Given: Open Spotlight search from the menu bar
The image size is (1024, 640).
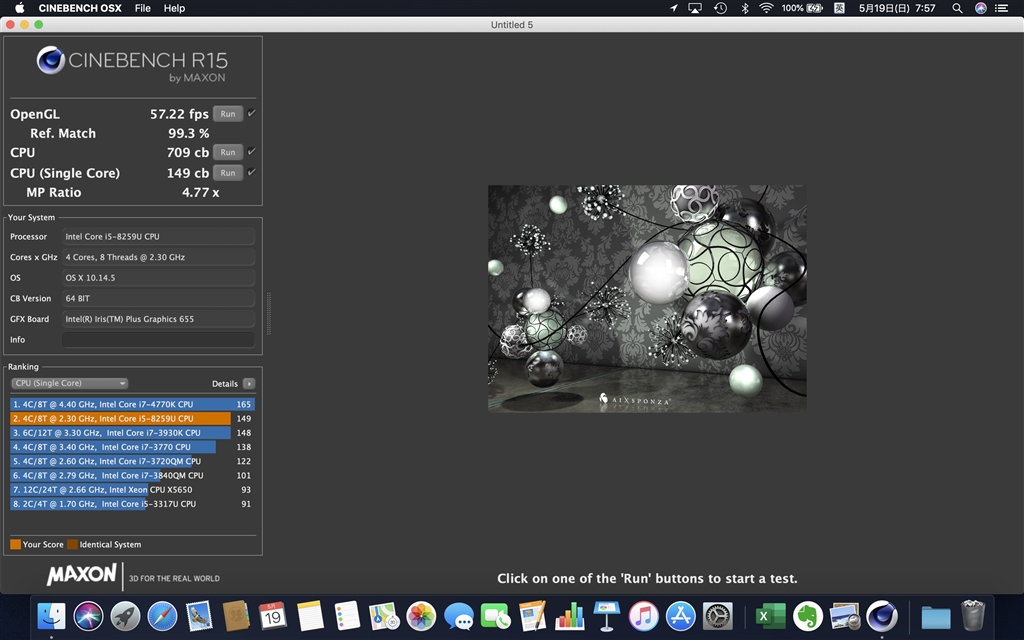Looking at the screenshot, I should [957, 8].
